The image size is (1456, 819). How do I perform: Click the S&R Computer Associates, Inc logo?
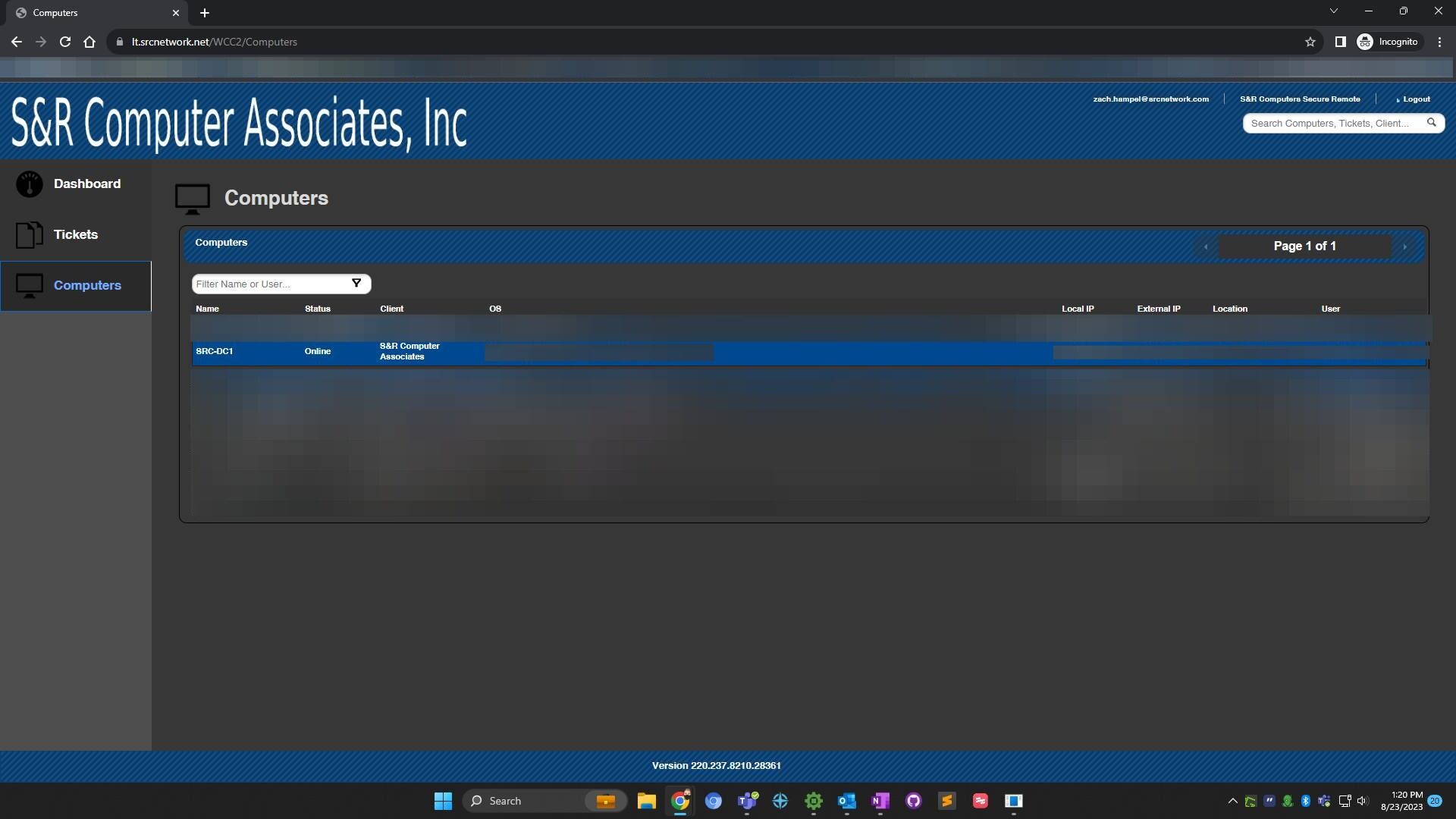click(239, 123)
